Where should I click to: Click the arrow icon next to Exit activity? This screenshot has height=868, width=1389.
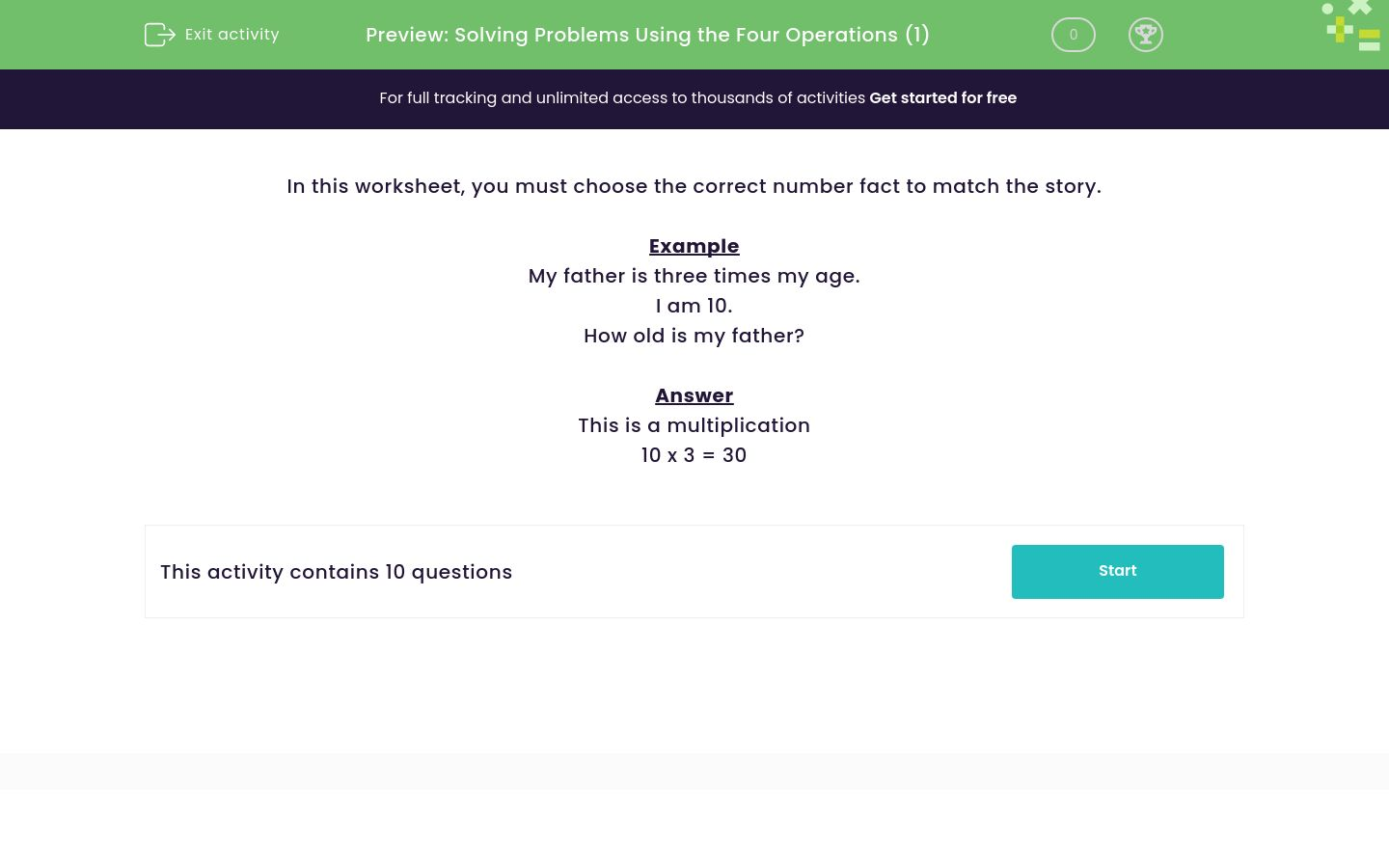[160, 35]
